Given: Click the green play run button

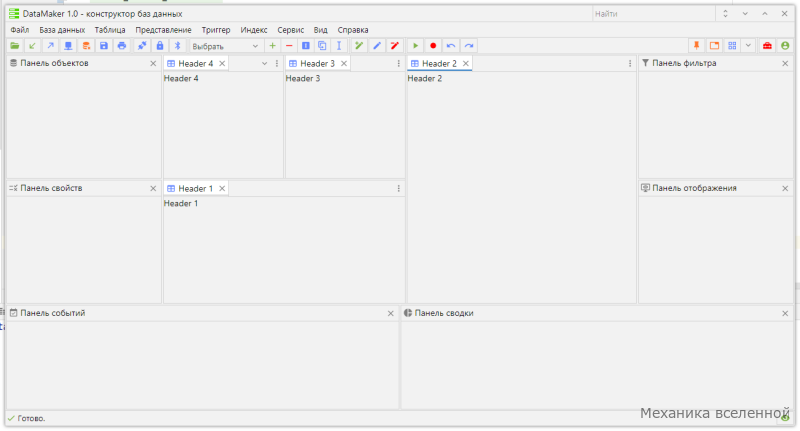Looking at the screenshot, I should tap(415, 46).
